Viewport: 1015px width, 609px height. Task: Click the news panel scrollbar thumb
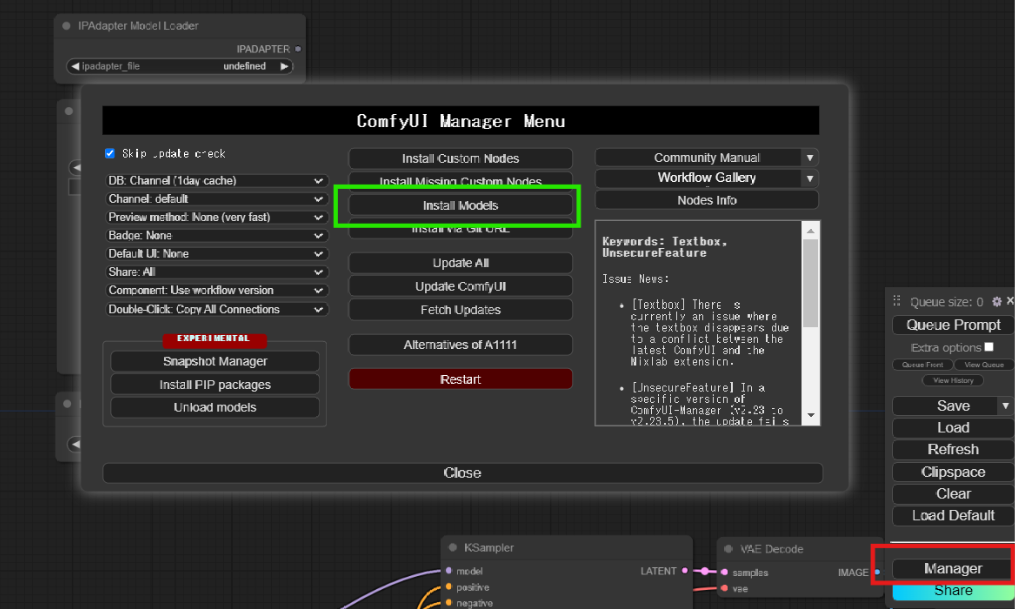tap(810, 283)
